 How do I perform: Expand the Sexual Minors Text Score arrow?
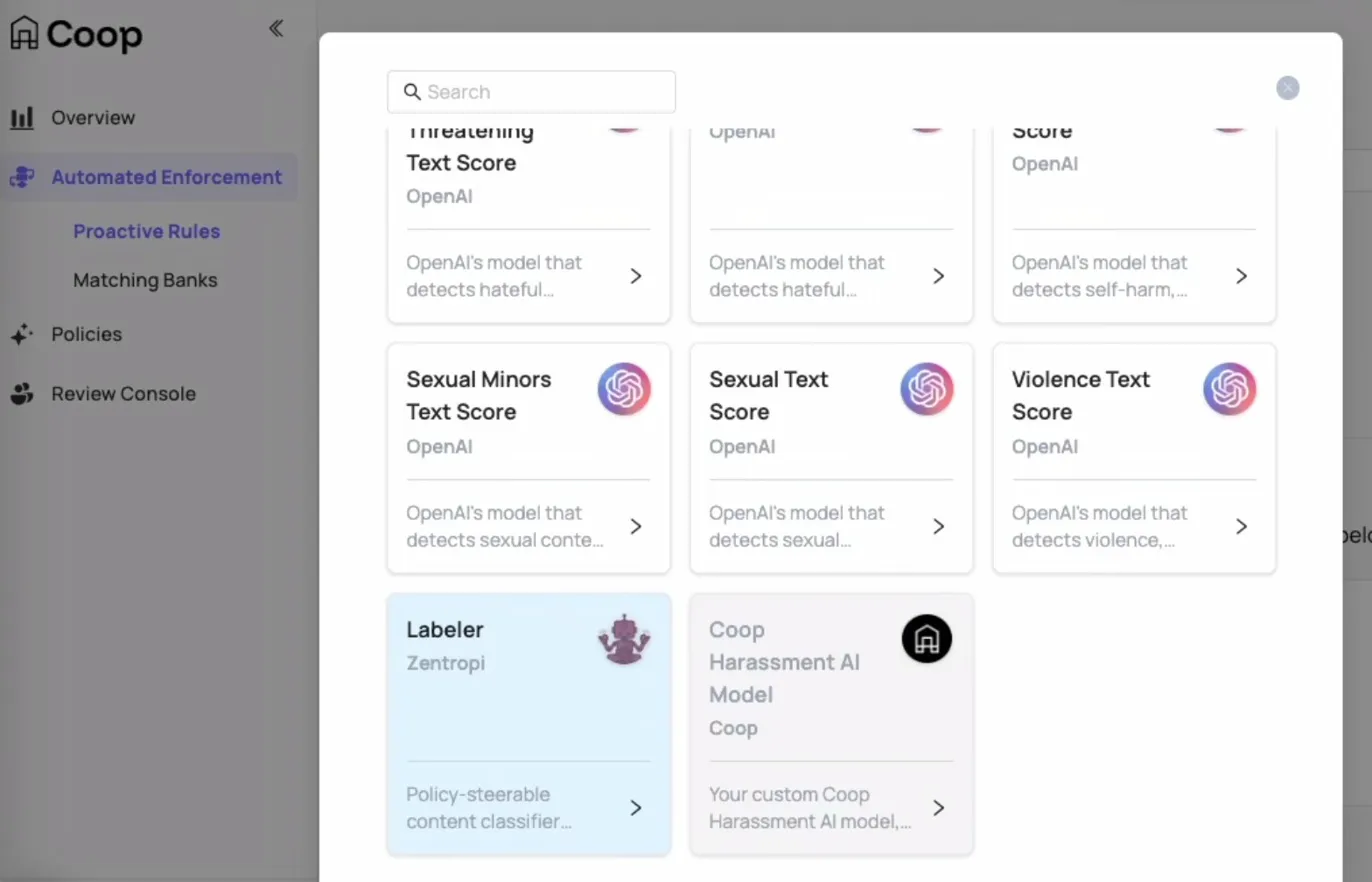tap(636, 526)
